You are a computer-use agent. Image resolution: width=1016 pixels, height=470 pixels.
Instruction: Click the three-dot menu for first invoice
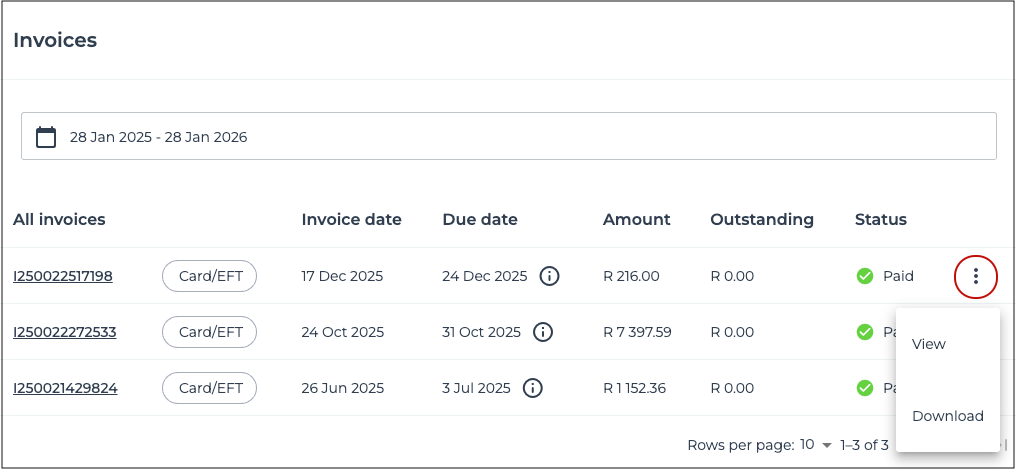pos(976,276)
